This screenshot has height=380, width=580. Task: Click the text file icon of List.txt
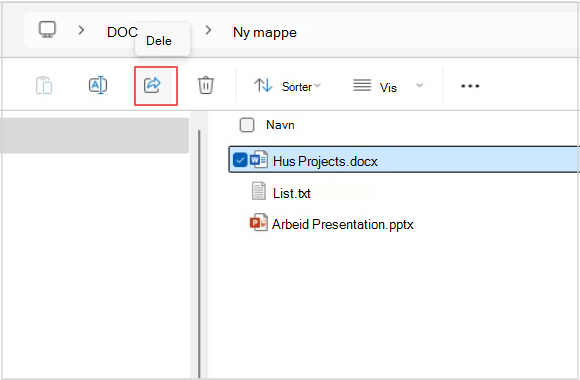click(x=259, y=191)
